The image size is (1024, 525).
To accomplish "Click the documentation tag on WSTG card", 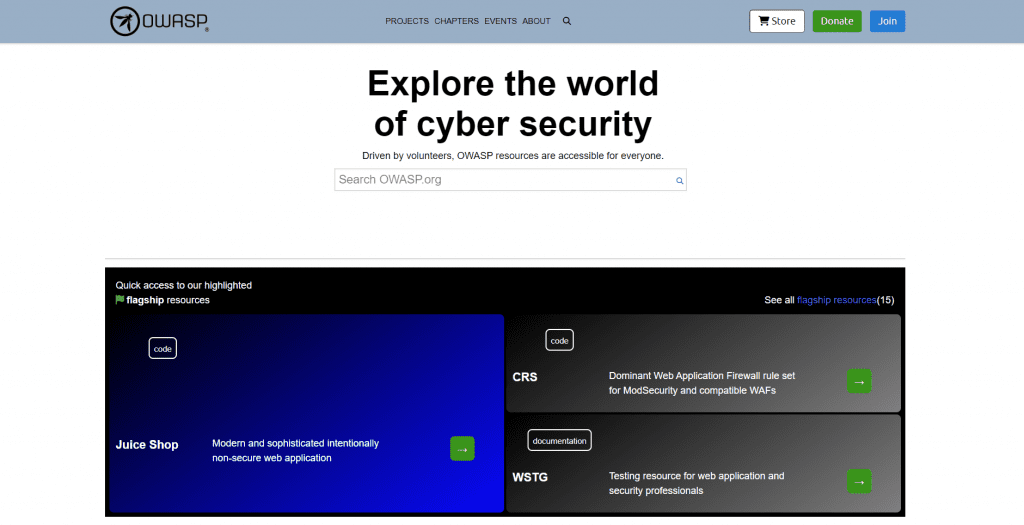I will [x=560, y=441].
